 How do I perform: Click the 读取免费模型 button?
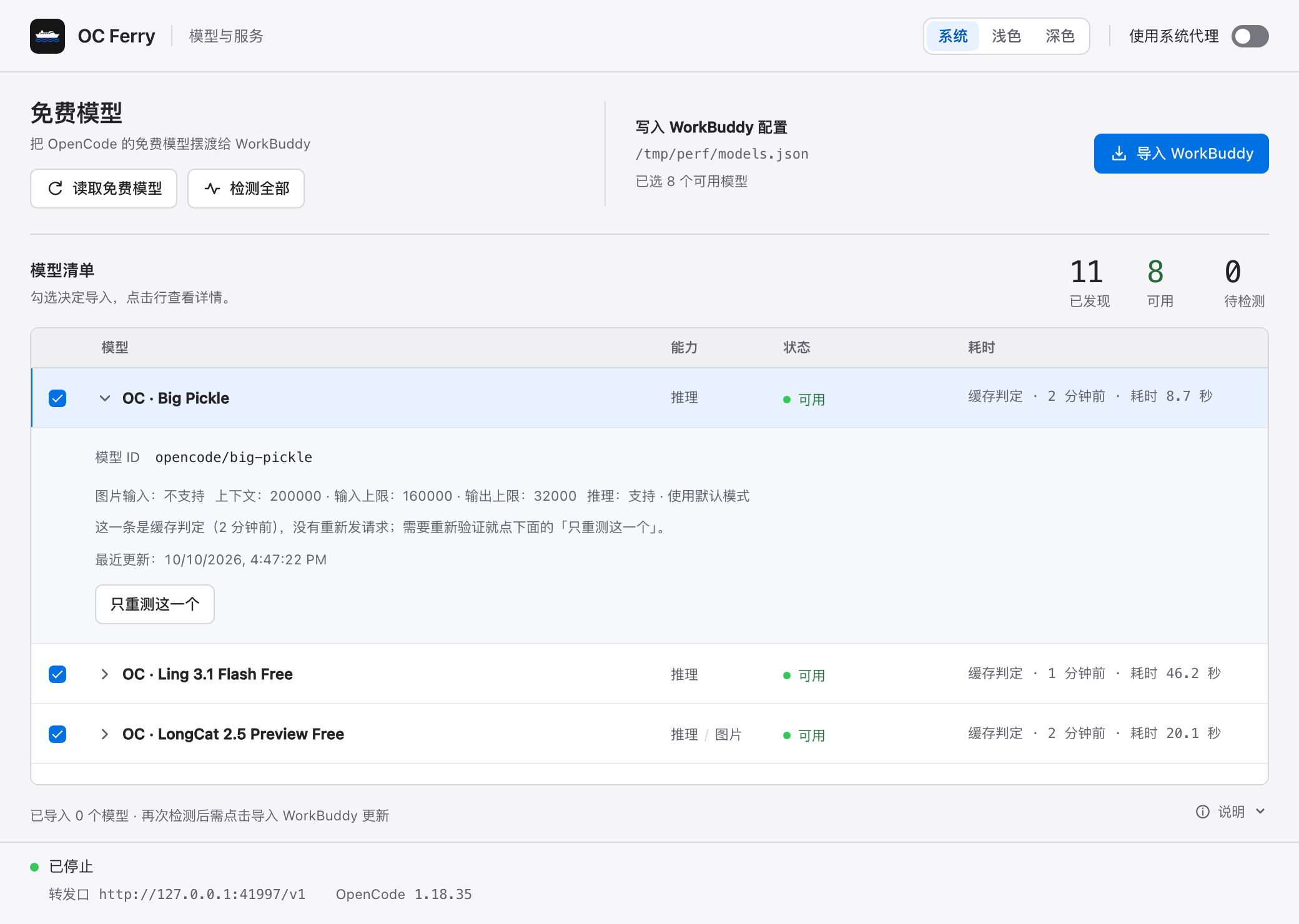coord(104,189)
